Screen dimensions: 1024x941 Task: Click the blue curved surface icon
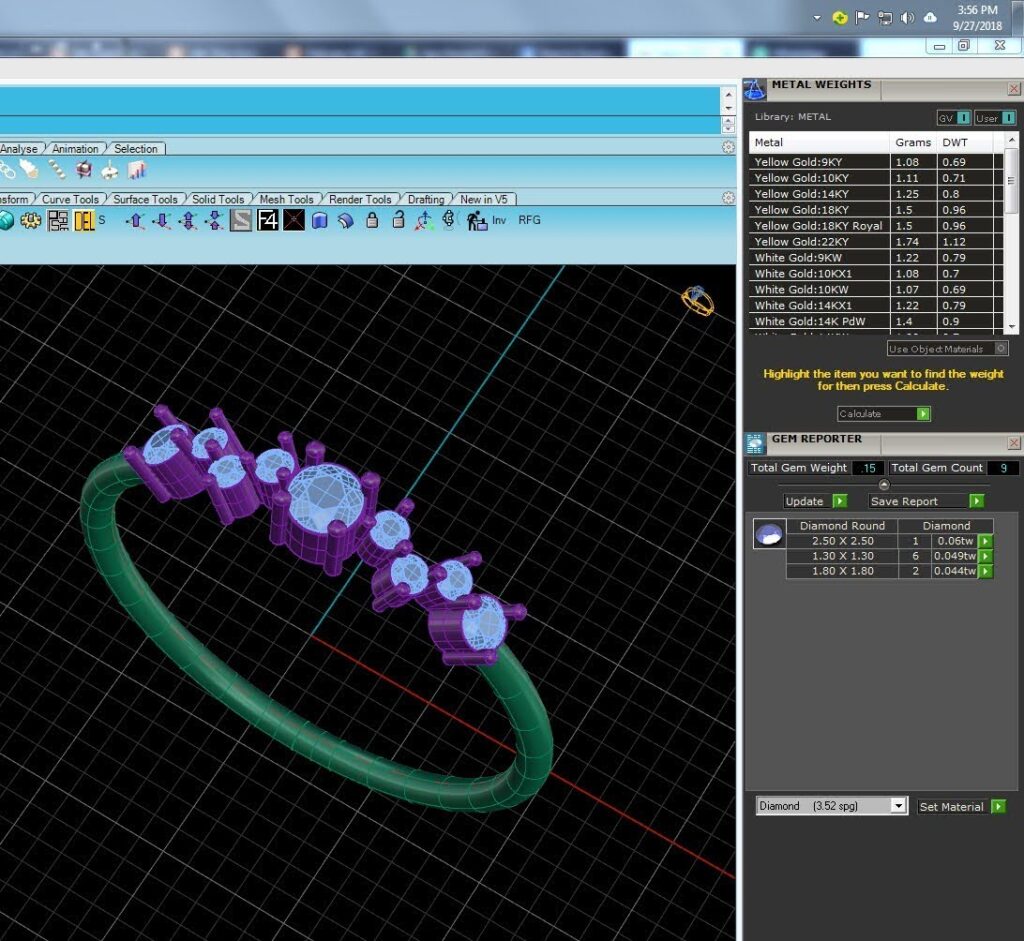click(x=345, y=221)
